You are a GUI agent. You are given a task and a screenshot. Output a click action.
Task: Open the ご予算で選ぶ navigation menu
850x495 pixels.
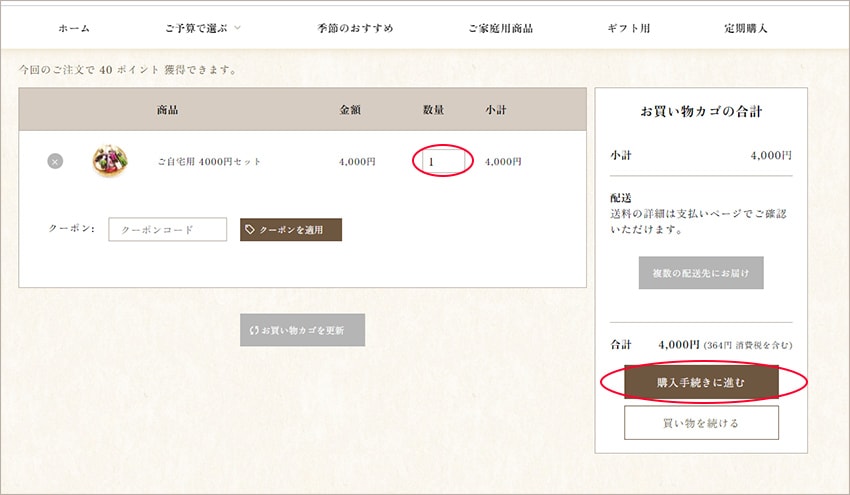coord(196,28)
